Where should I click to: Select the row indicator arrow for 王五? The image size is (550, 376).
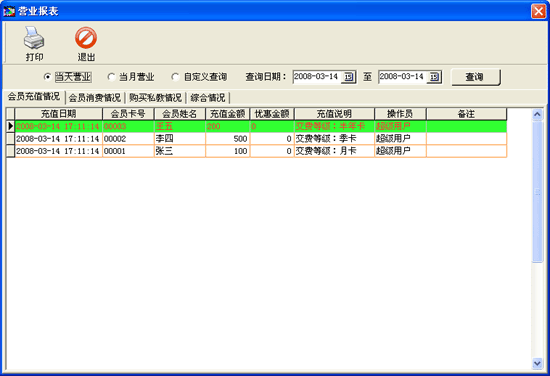click(x=11, y=126)
